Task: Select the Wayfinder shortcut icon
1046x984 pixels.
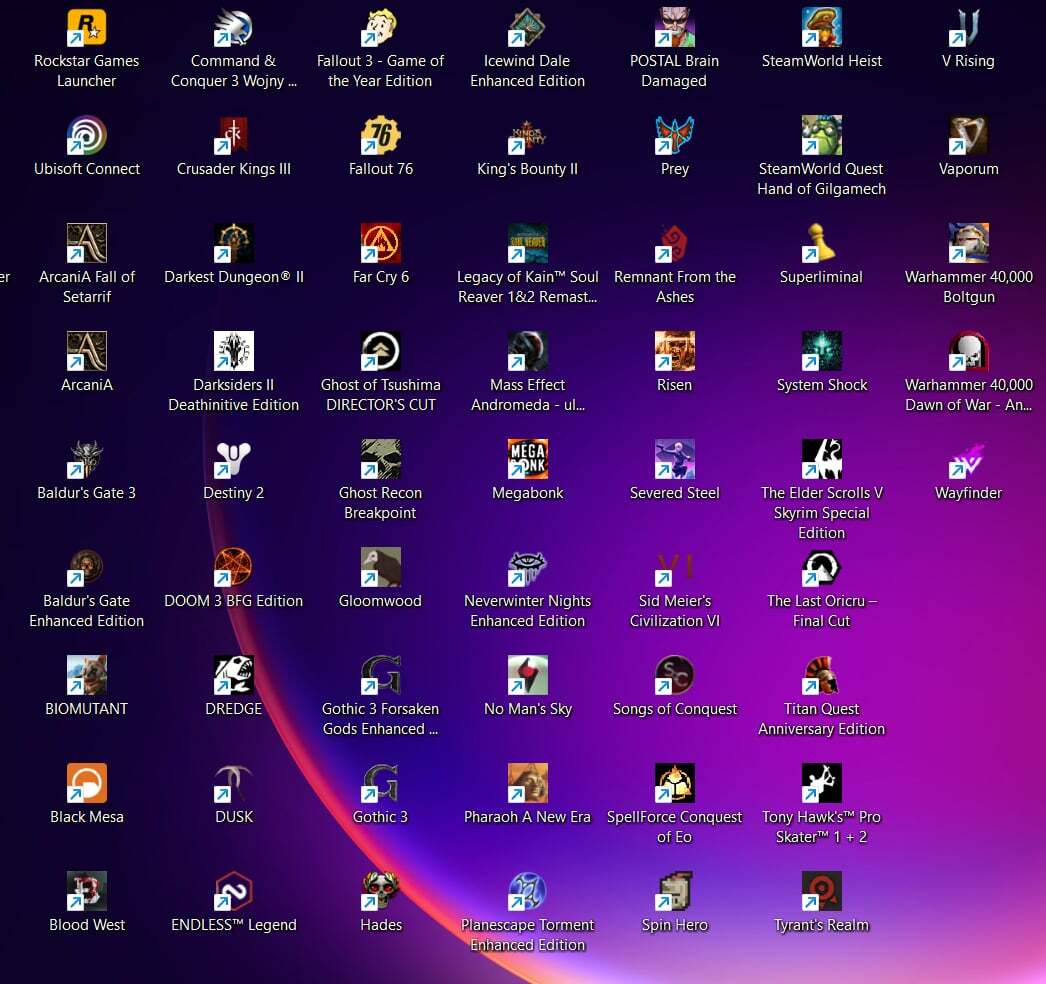Action: click(x=968, y=460)
